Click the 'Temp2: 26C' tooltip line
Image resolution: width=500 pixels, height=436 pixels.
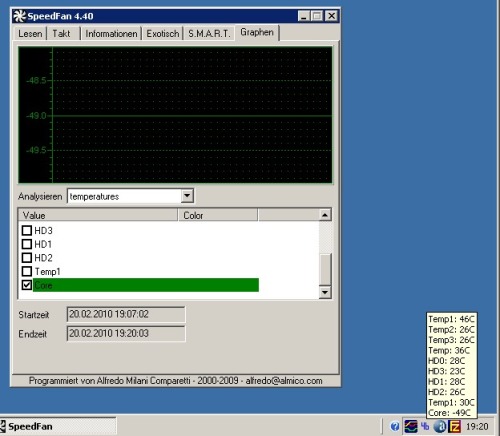(x=451, y=329)
